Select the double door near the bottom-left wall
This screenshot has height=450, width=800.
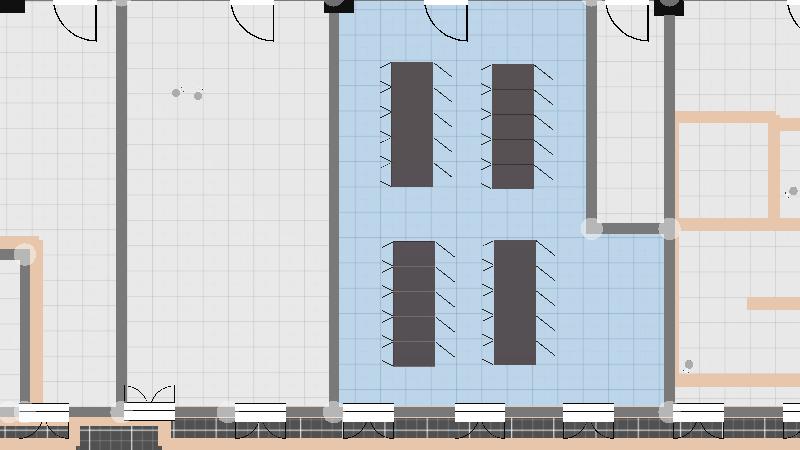click(x=149, y=397)
